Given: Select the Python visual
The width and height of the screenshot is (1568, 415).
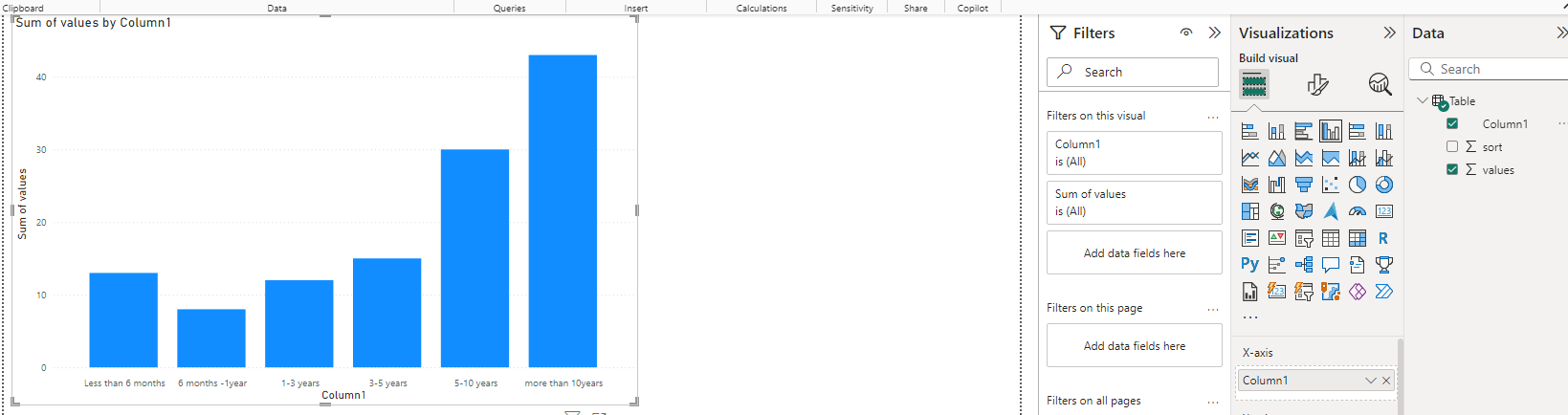Looking at the screenshot, I should 1250,265.
